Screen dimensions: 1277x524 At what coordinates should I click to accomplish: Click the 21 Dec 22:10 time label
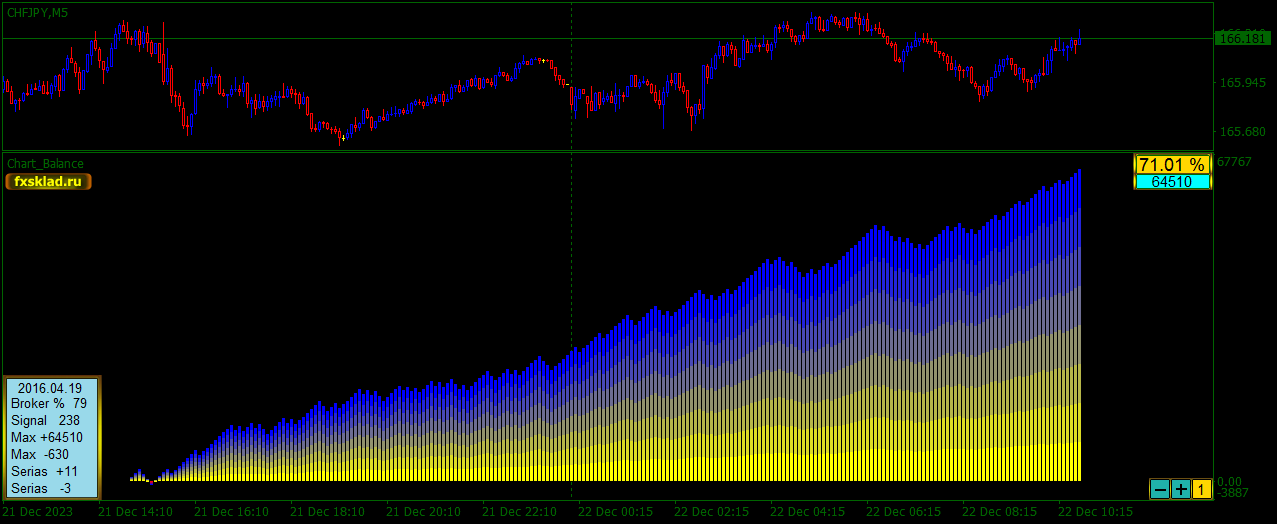[x=519, y=512]
